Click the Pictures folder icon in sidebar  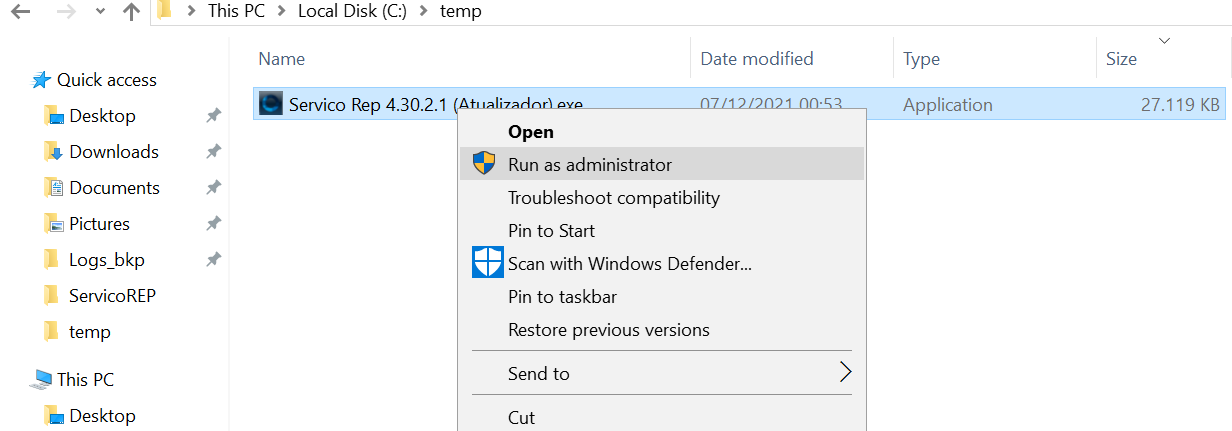[x=53, y=224]
